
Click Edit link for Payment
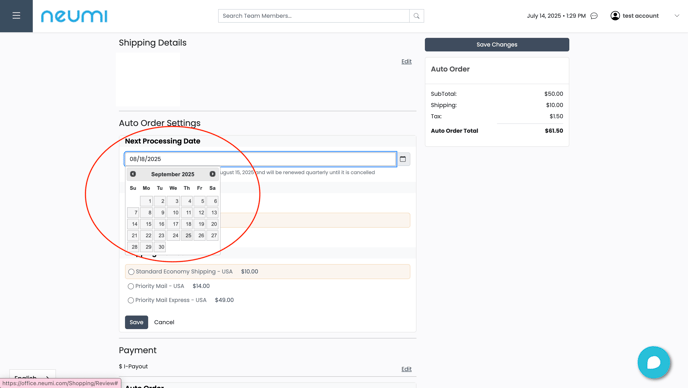[x=406, y=369]
